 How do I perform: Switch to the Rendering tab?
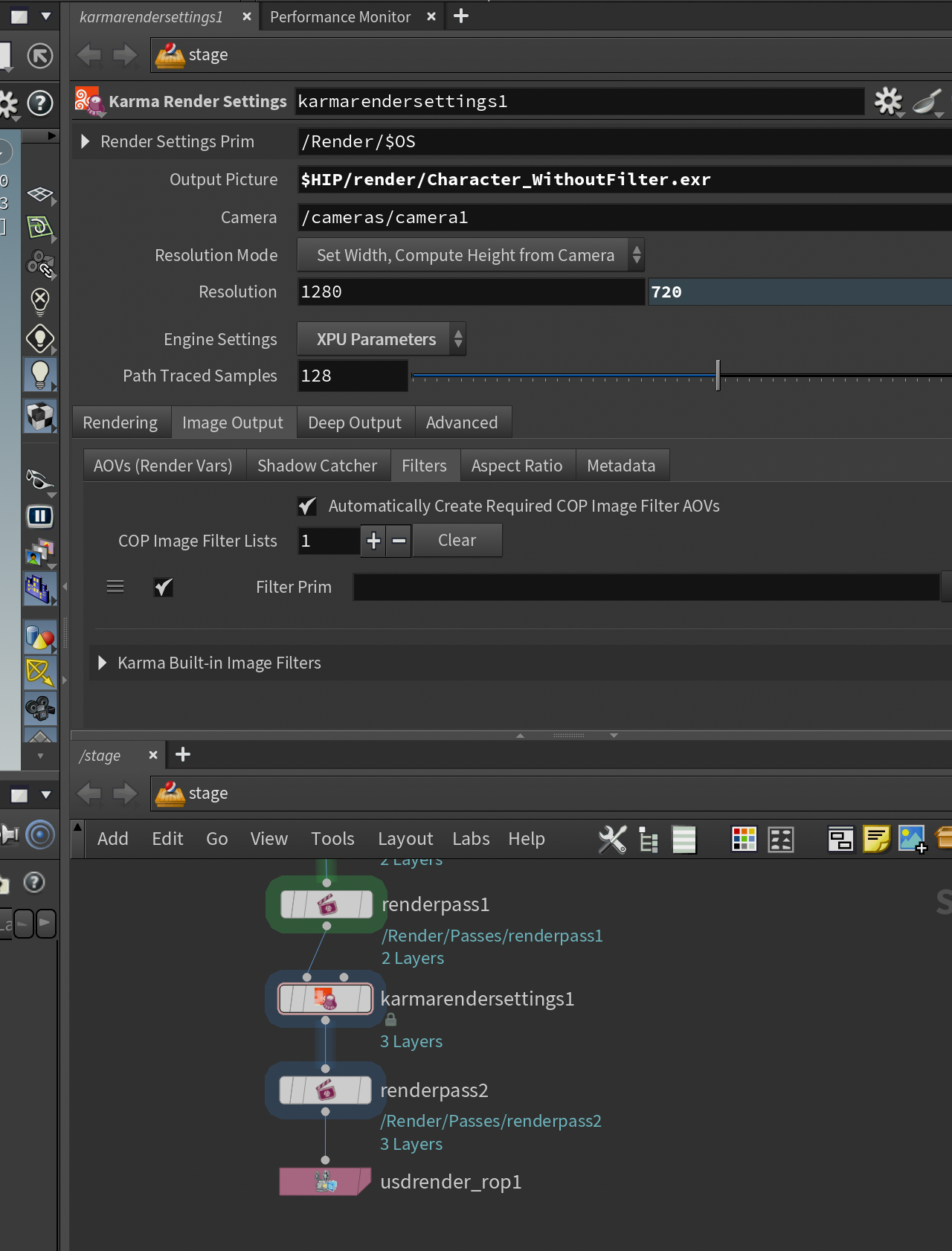coord(120,422)
